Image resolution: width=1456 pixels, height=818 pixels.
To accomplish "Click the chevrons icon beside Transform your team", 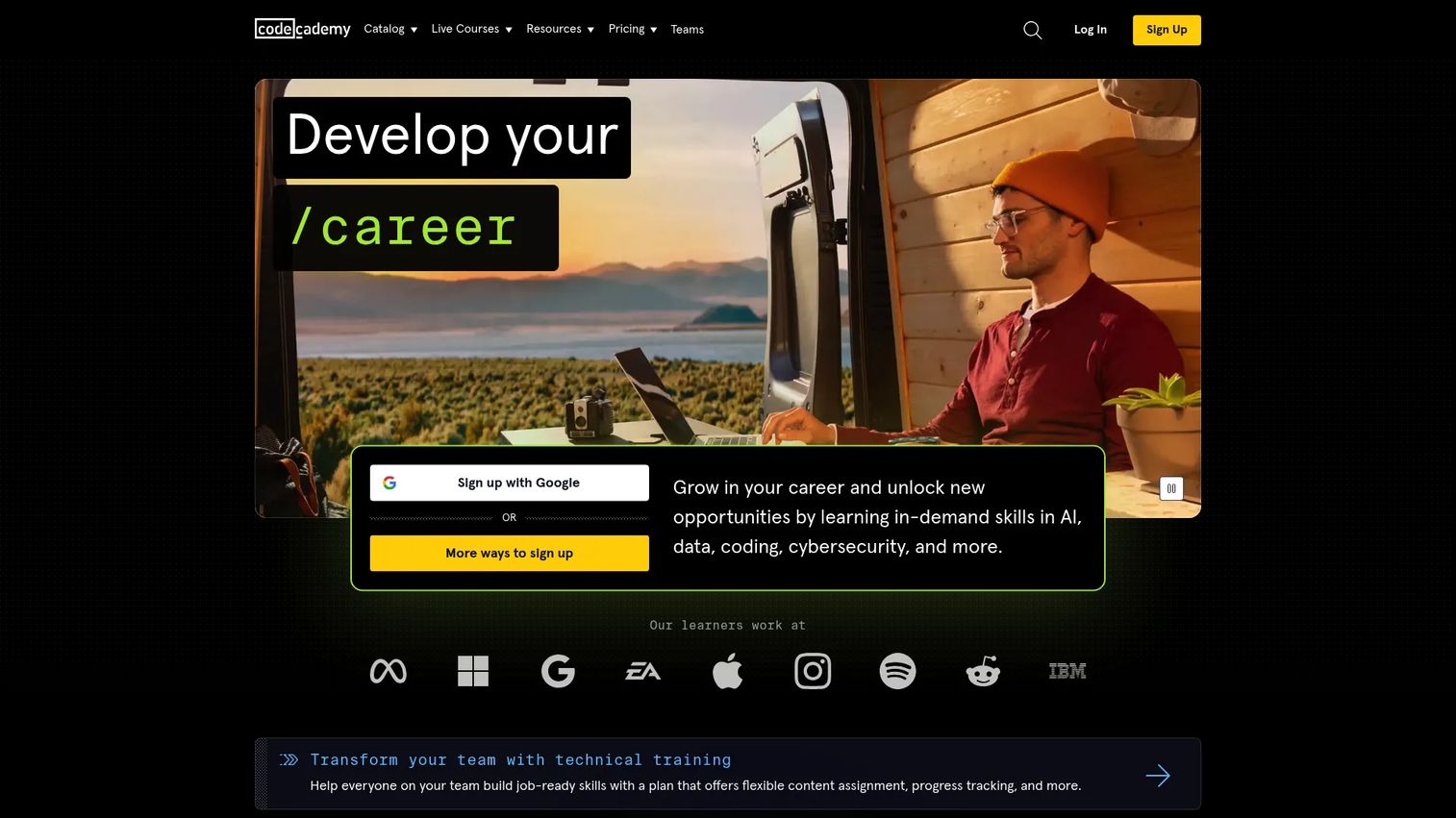I will [x=289, y=759].
